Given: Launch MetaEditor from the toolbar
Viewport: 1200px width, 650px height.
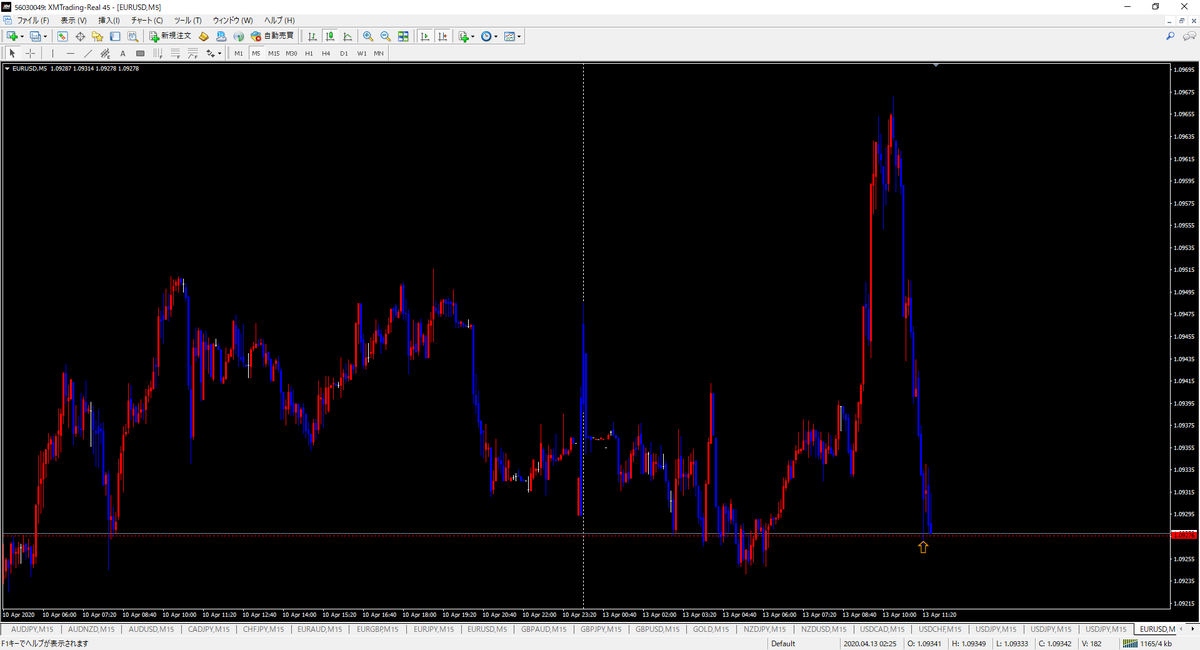Looking at the screenshot, I should pyautogui.click(x=203, y=36).
